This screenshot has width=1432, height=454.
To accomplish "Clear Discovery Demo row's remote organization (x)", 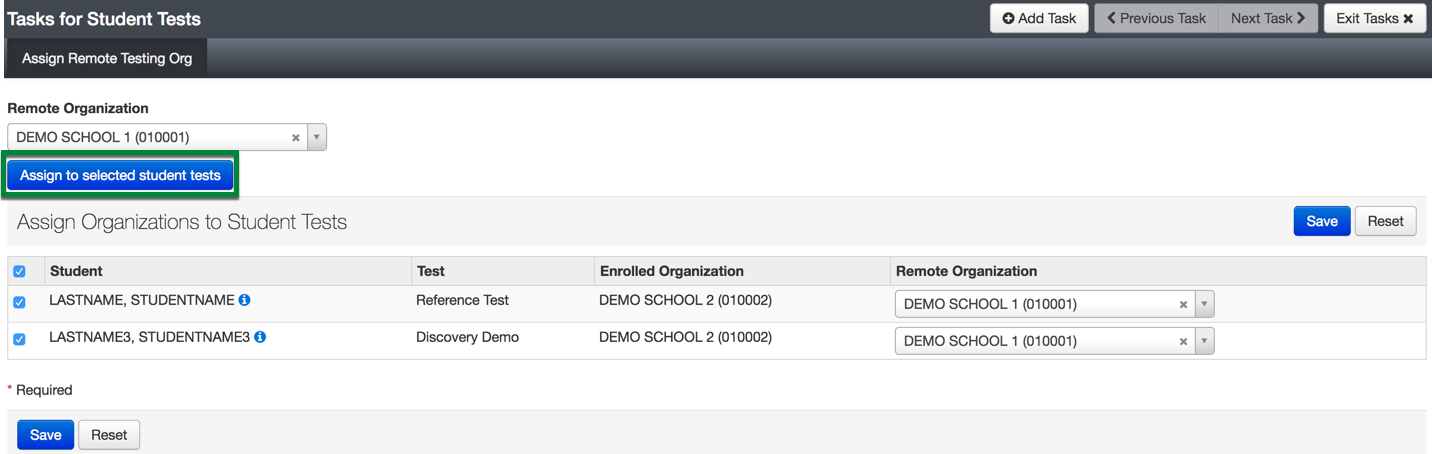I will coord(1183,342).
